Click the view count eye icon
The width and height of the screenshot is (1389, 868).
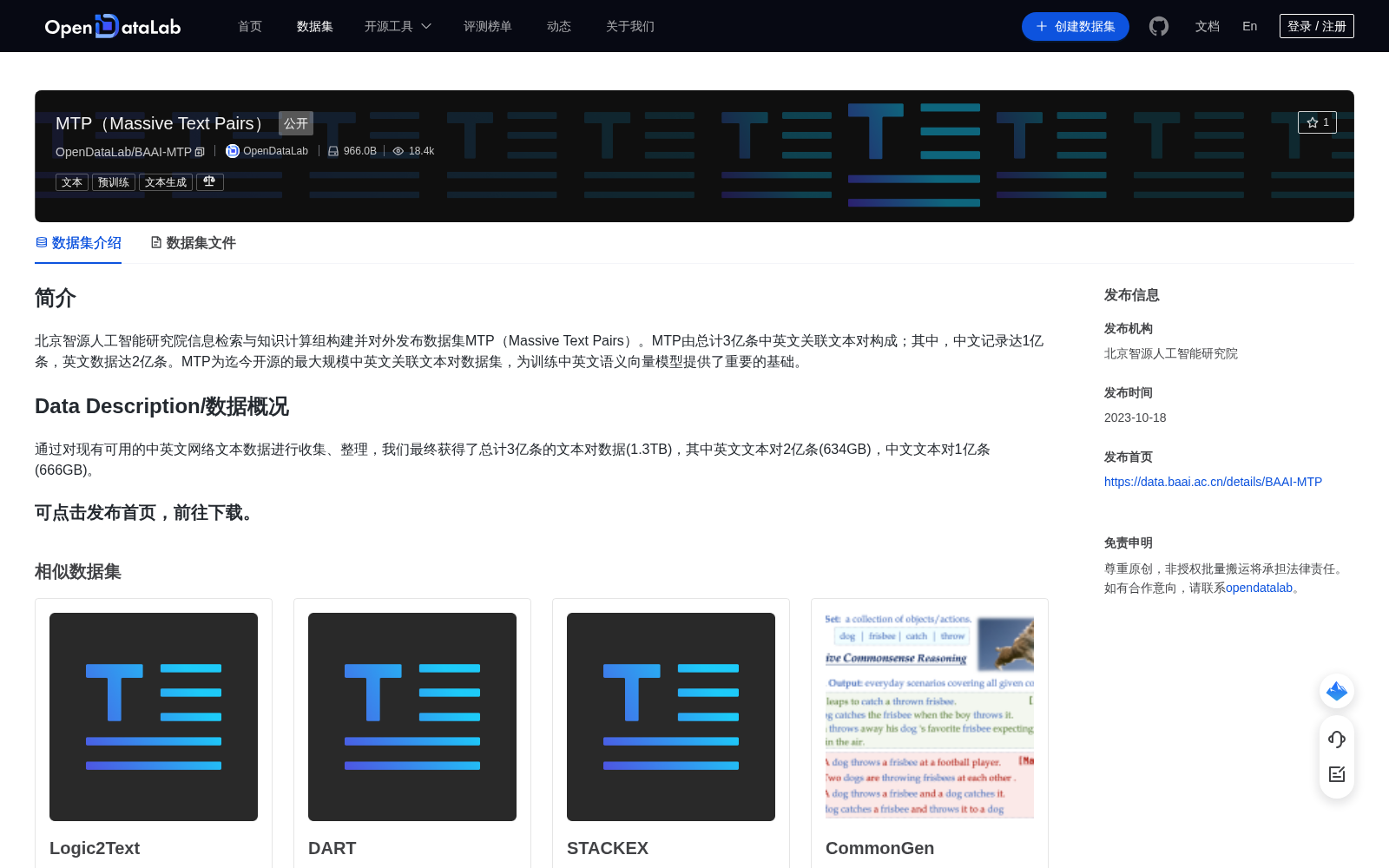pos(398,151)
